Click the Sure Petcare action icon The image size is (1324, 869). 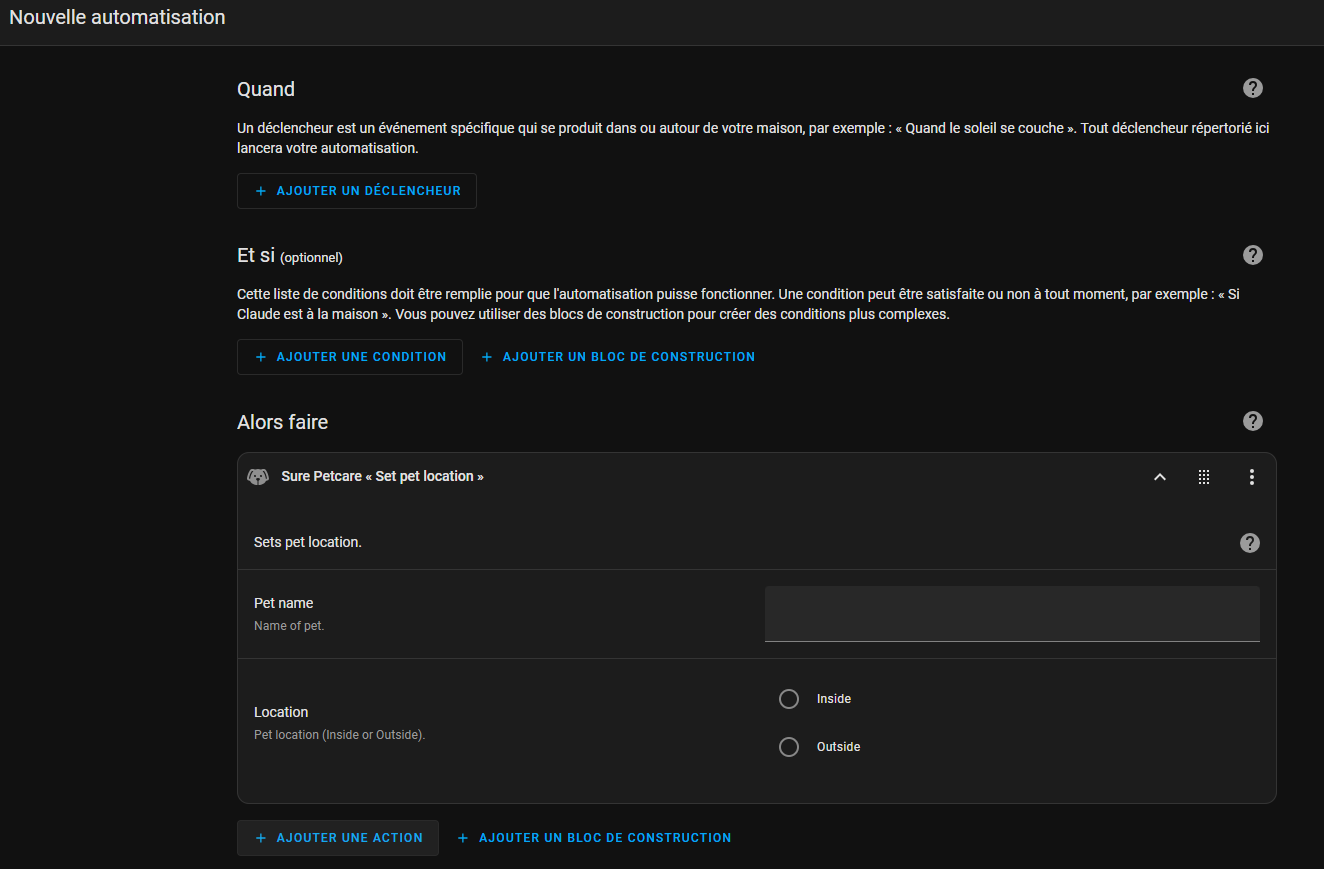(258, 477)
